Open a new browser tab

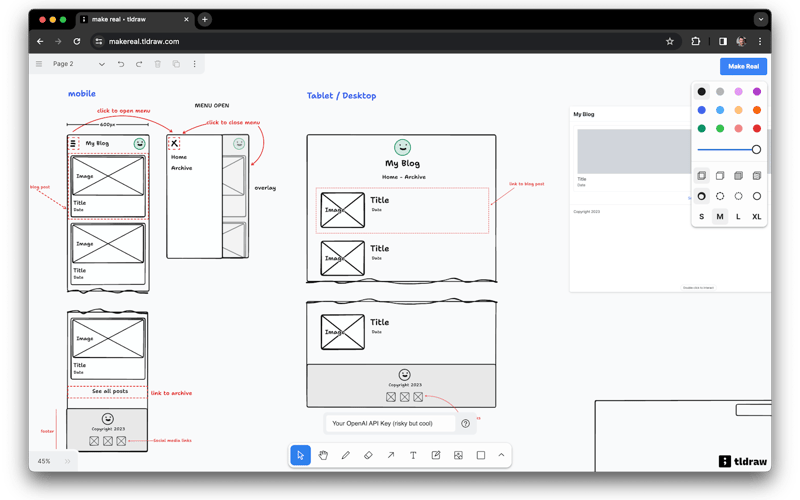205,19
